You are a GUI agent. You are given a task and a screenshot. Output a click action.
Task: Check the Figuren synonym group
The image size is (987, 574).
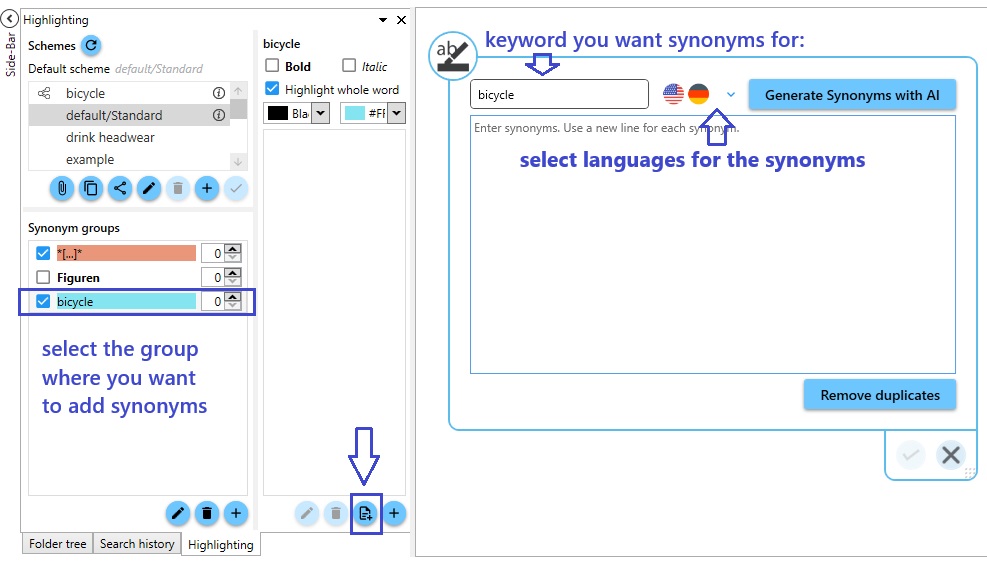click(43, 277)
